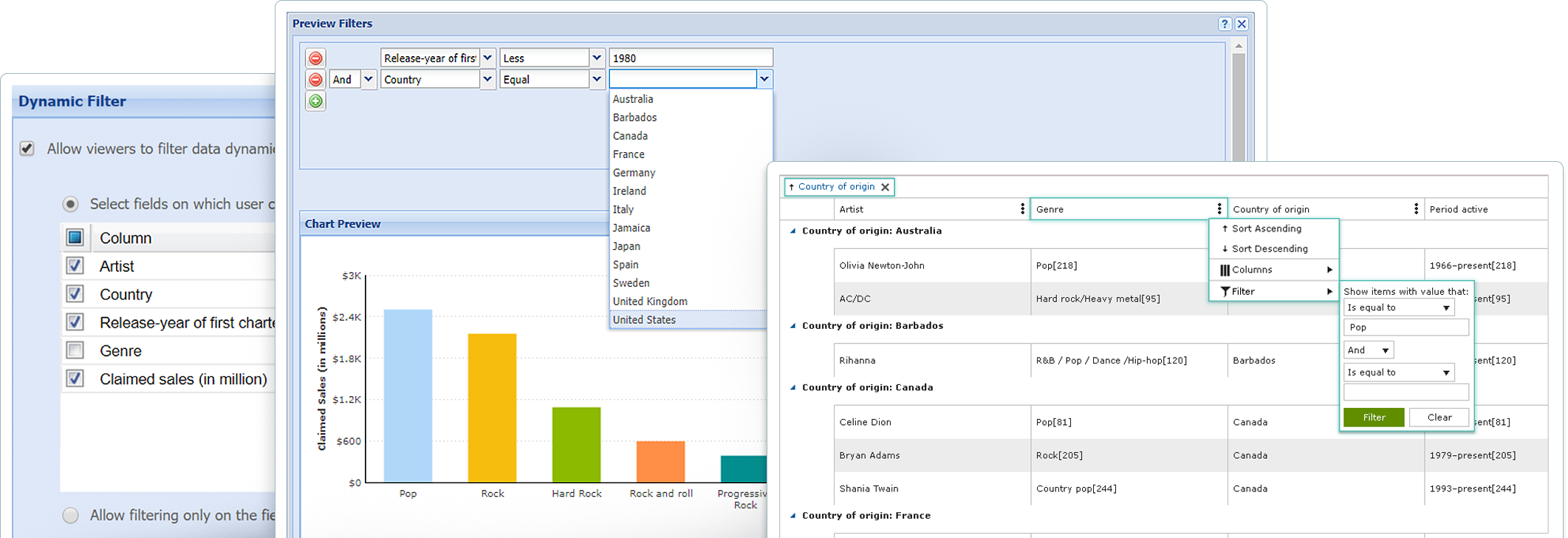This screenshot has width=1568, height=538.
Task: Toggle sort arrow on Country of origin group chip
Action: click(x=792, y=187)
